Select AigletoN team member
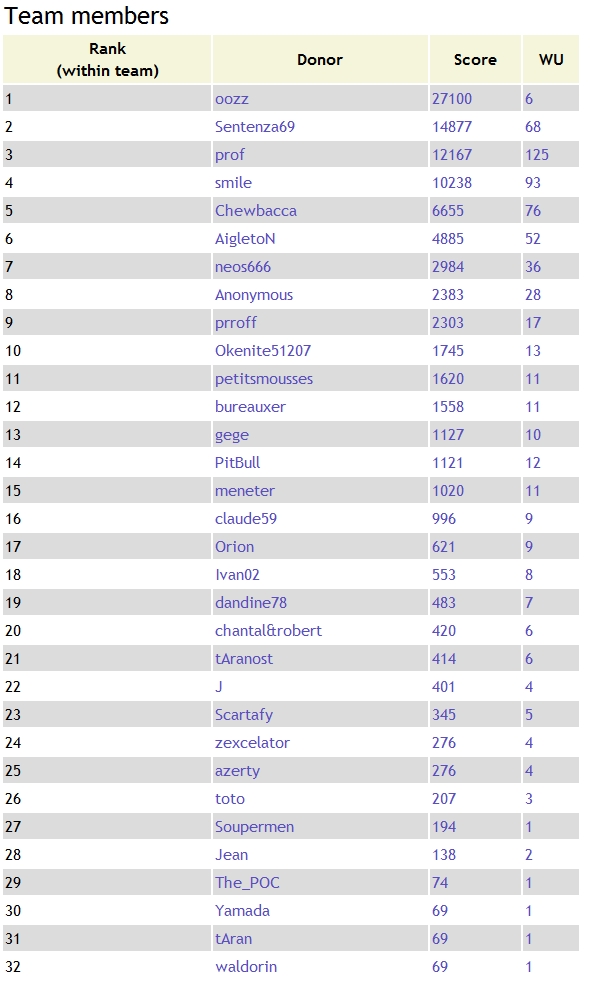This screenshot has width=590, height=991. 245,240
